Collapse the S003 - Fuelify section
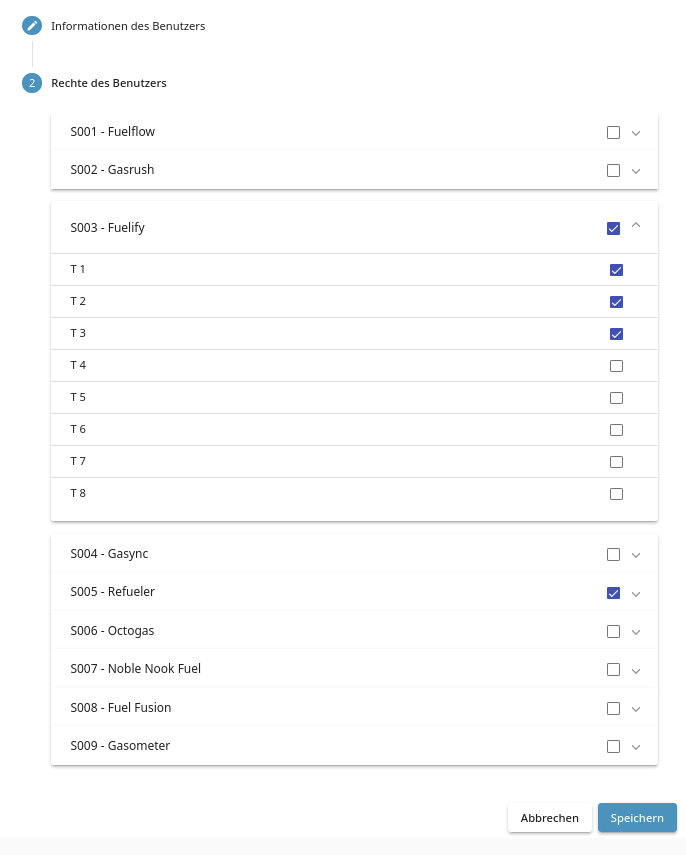Image resolution: width=686 pixels, height=855 pixels. [636, 226]
